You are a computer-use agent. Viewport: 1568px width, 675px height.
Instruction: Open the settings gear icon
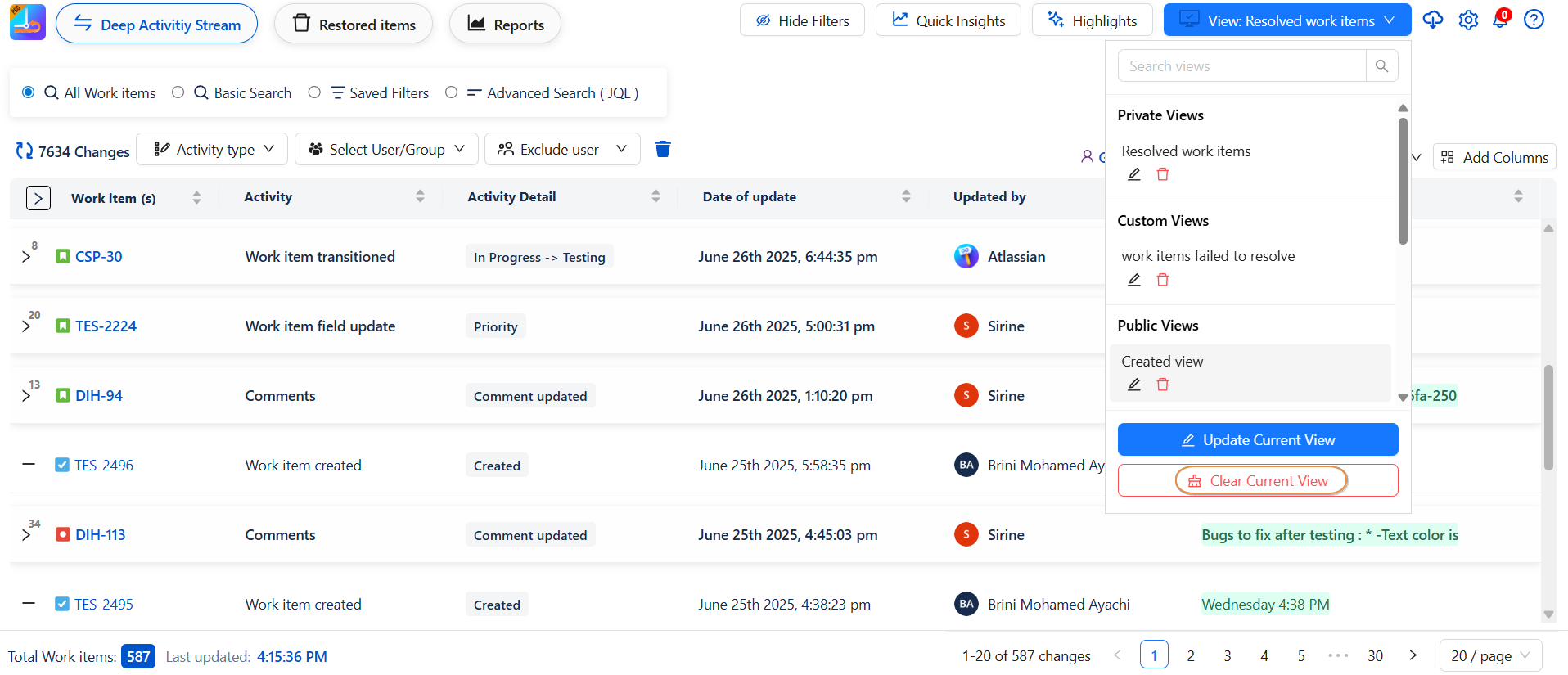point(1468,20)
